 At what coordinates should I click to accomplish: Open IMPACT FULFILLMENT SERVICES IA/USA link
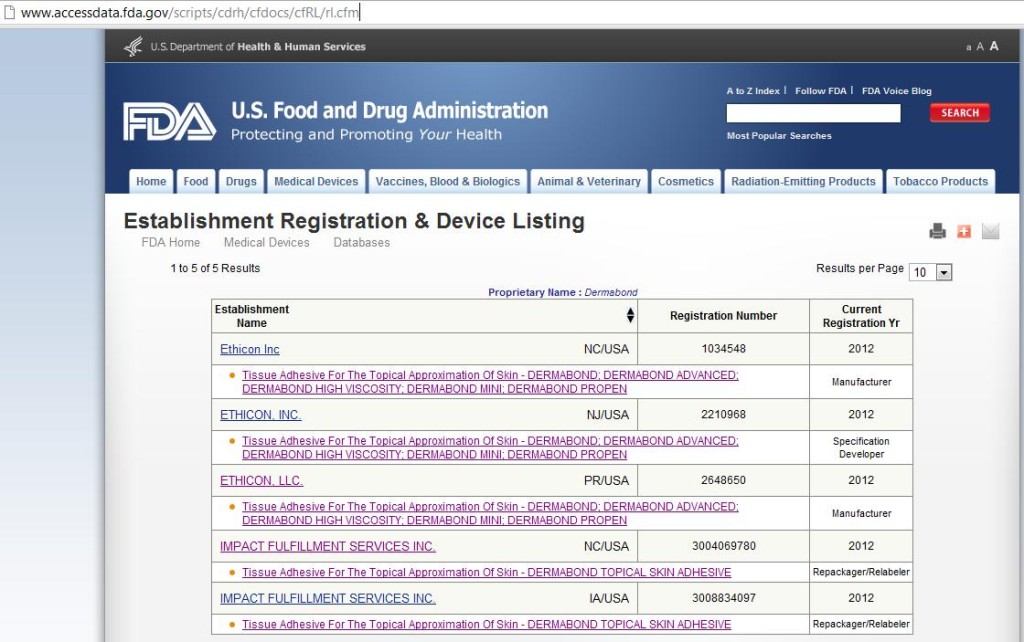[x=328, y=598]
